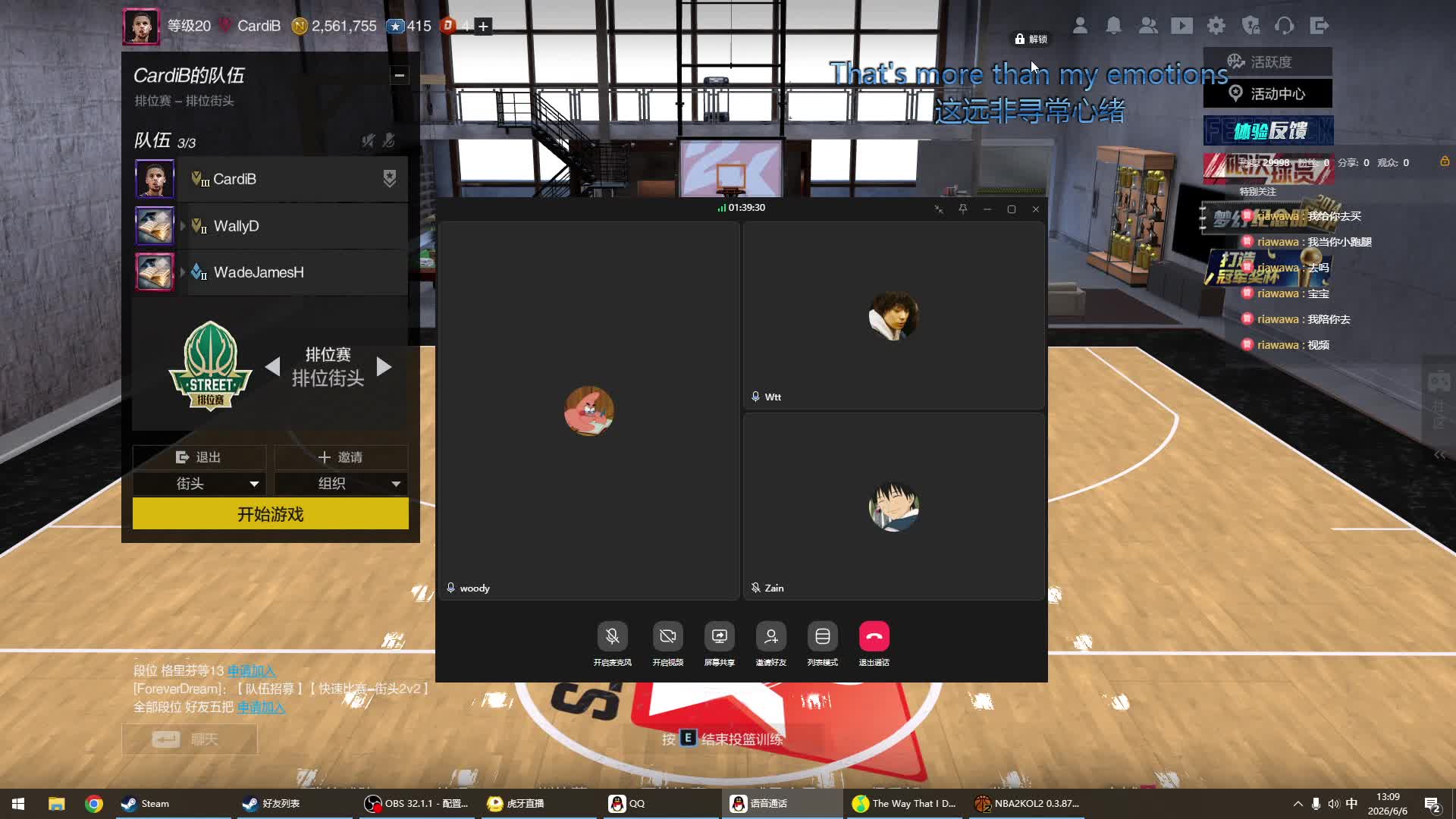Expand the WadeJamesH team member arrow
Image resolution: width=1456 pixels, height=819 pixels.
click(183, 272)
